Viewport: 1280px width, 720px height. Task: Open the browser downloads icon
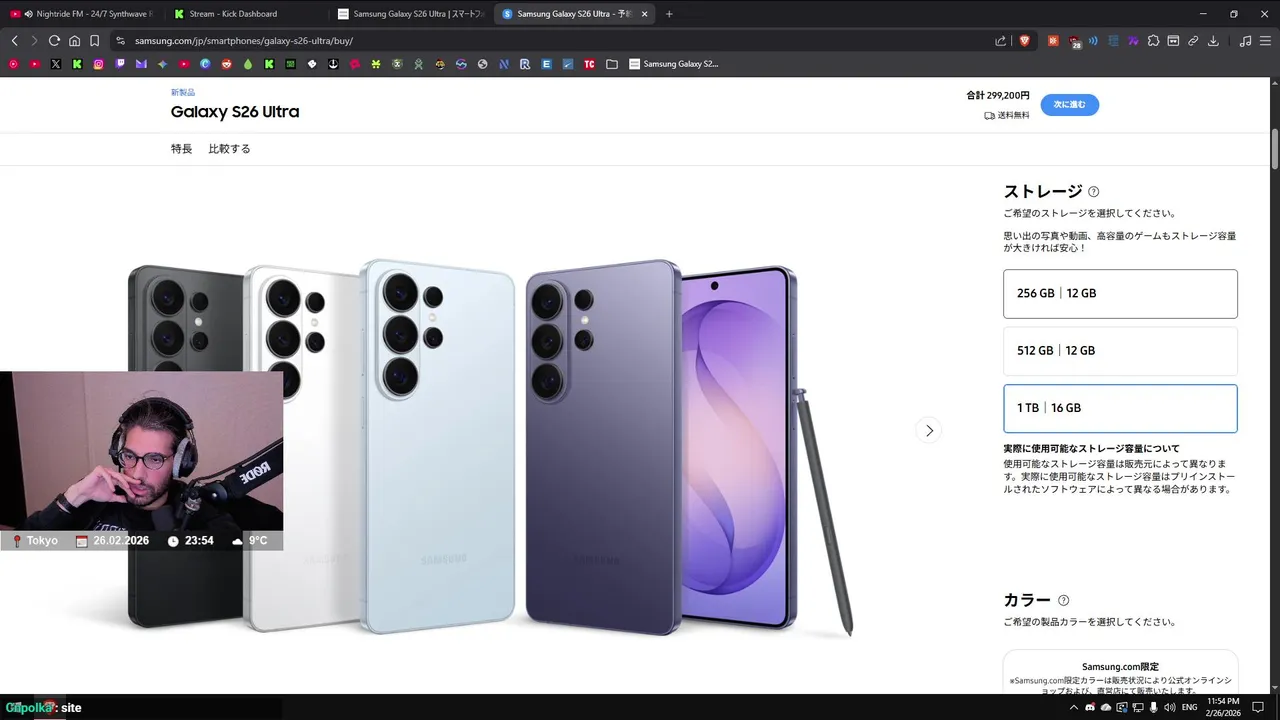coord(1213,41)
